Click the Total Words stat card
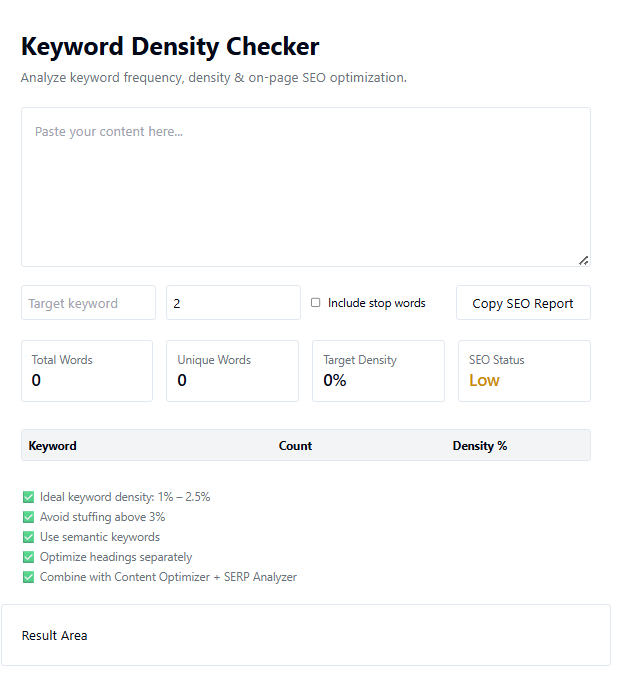This screenshot has width=621, height=675. point(87,371)
